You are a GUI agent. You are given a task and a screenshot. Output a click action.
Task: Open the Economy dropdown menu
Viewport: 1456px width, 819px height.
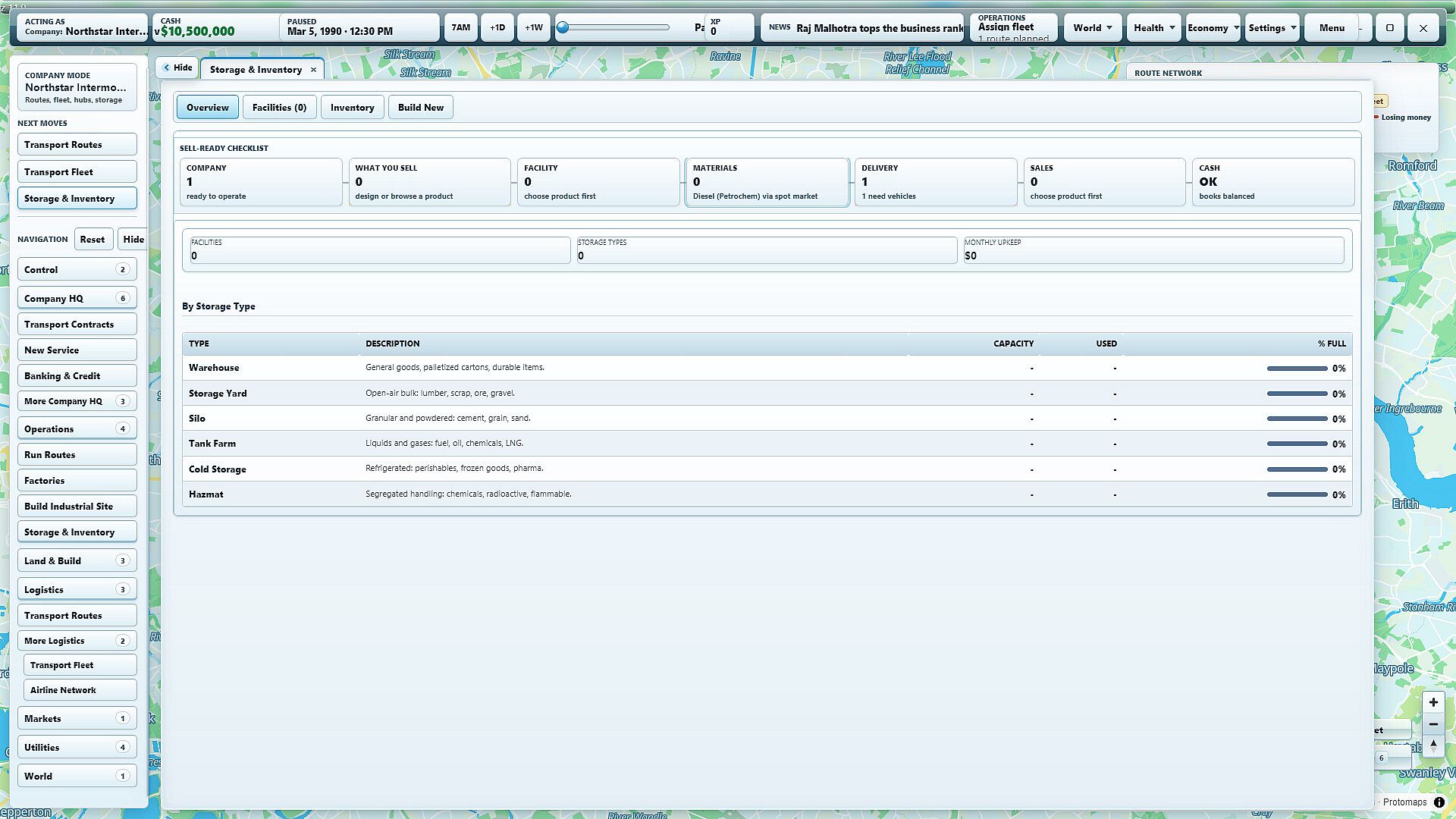click(x=1213, y=28)
